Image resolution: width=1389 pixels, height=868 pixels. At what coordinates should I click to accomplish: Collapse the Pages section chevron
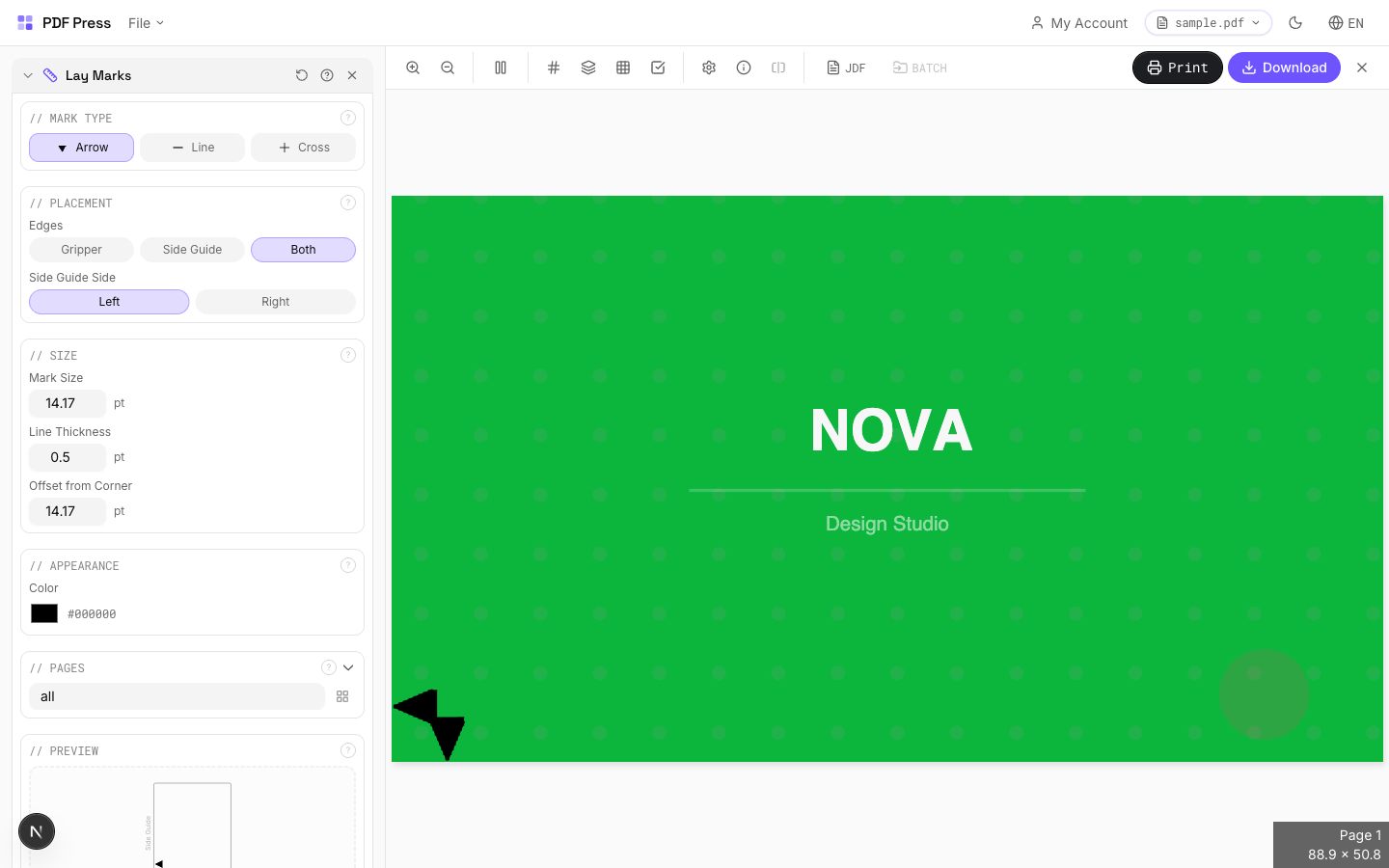coord(348,667)
